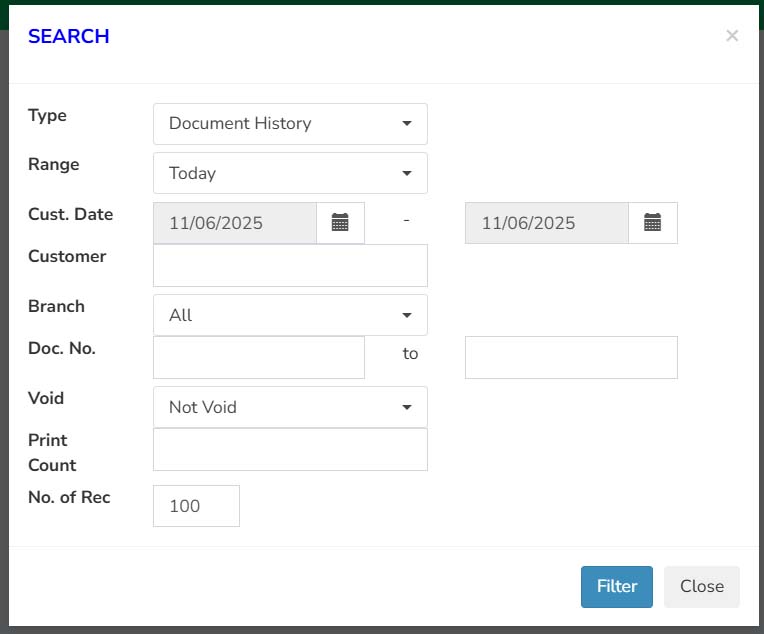Focus the Print Count input box
The height and width of the screenshot is (634, 764).
tap(290, 449)
